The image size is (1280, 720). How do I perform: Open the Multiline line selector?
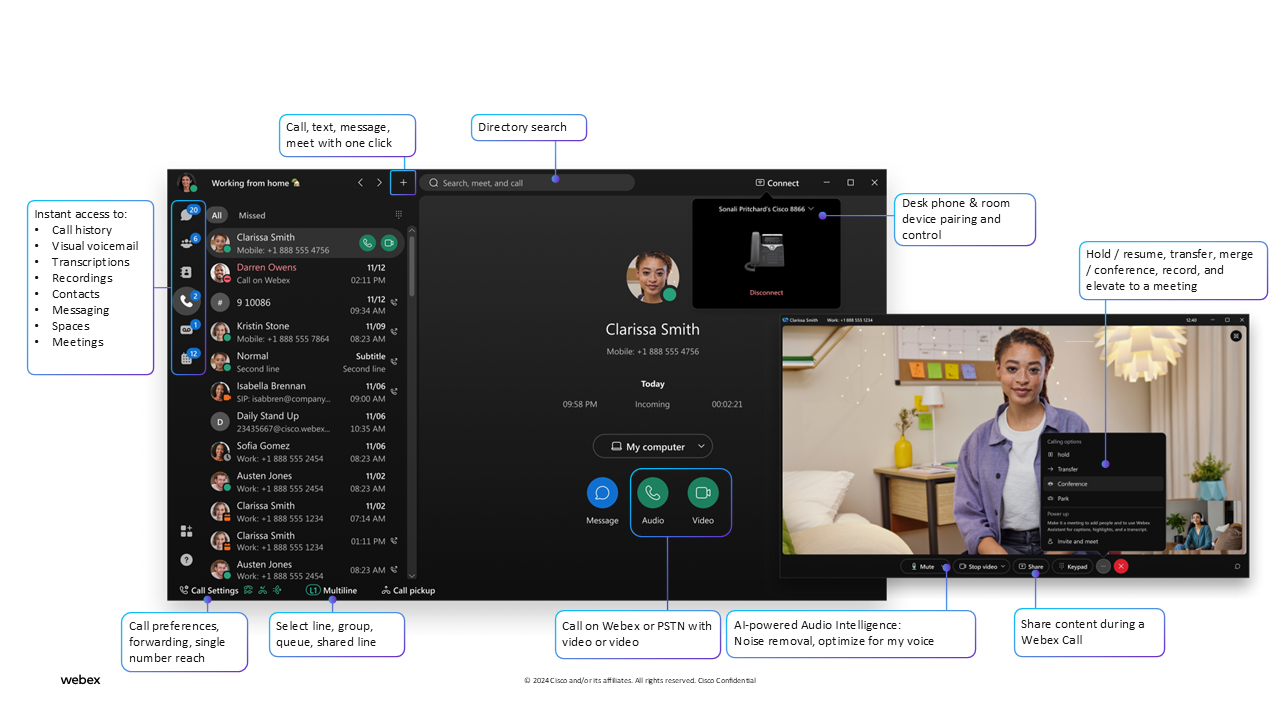[331, 590]
